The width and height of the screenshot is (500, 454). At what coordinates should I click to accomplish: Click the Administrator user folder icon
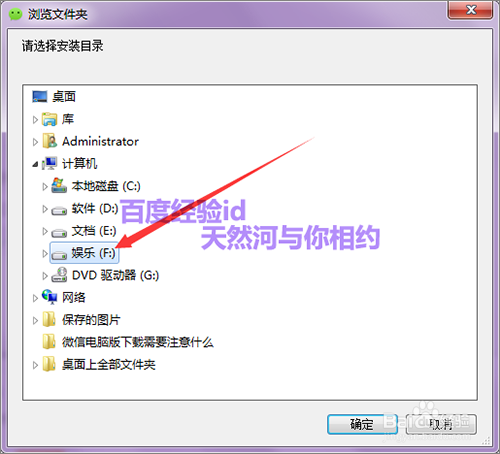49,141
